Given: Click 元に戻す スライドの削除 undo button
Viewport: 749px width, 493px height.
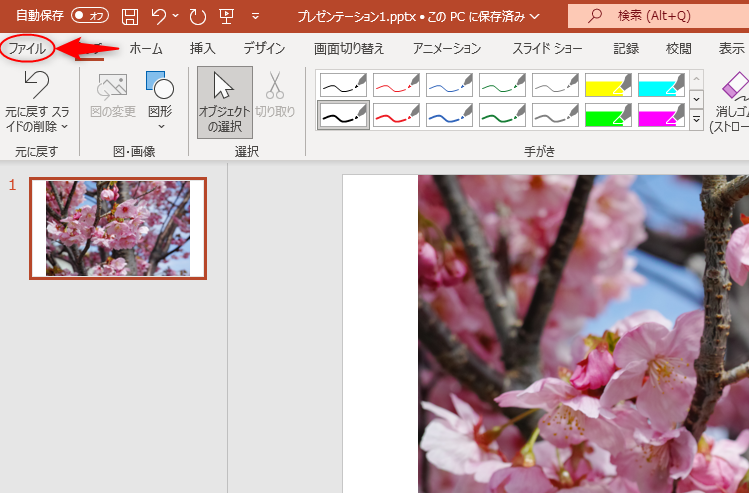Looking at the screenshot, I should [37, 101].
